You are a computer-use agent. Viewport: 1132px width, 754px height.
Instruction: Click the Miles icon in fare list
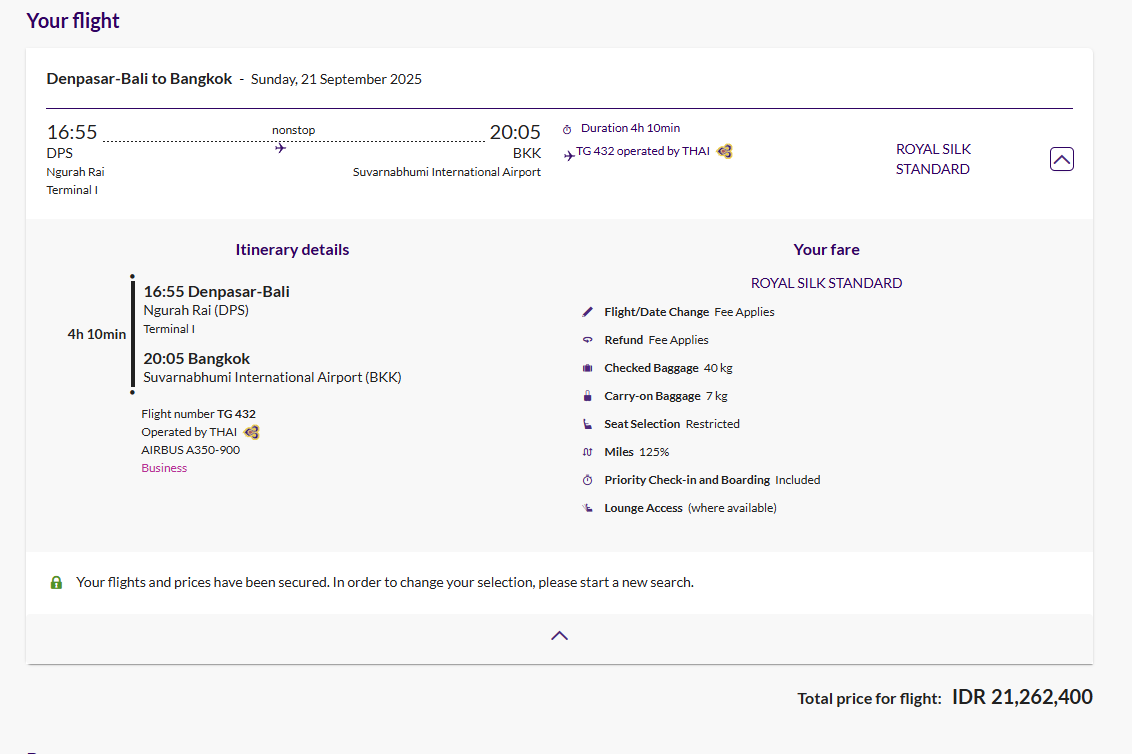pos(588,452)
